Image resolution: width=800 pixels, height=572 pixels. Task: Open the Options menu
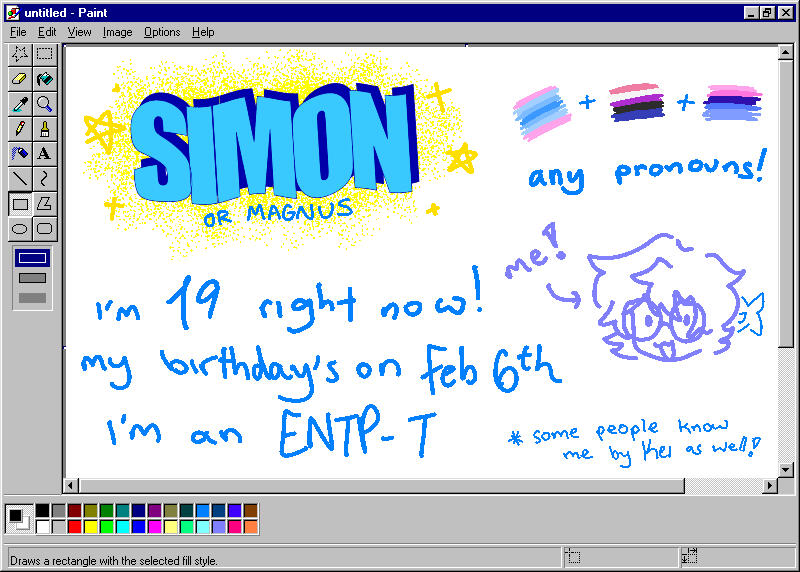point(162,32)
